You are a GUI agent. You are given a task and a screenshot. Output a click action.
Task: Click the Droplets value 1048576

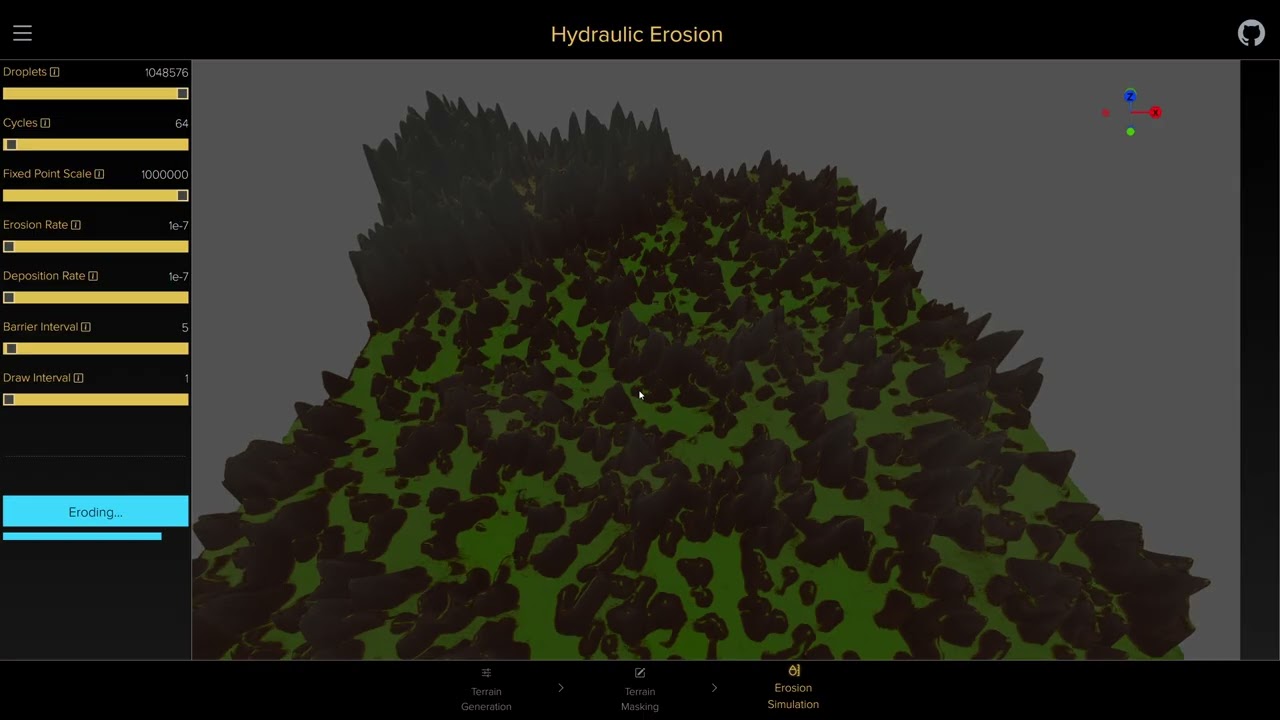coord(166,73)
